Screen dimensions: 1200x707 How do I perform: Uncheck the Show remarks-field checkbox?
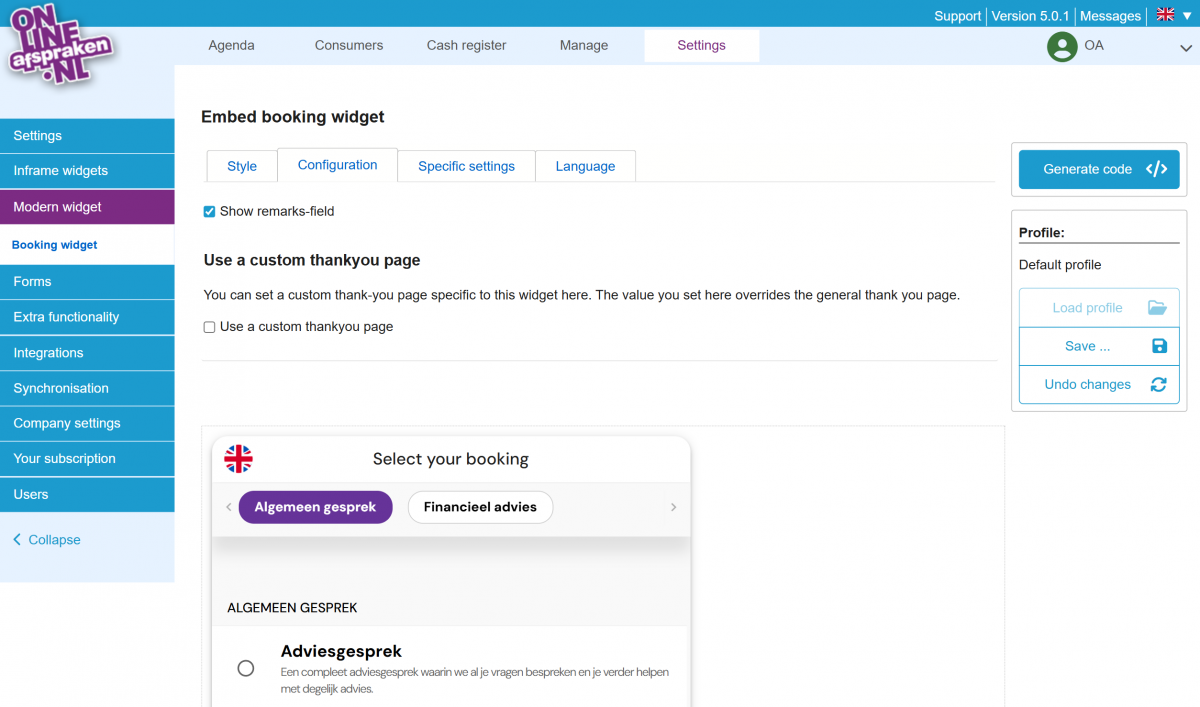210,212
